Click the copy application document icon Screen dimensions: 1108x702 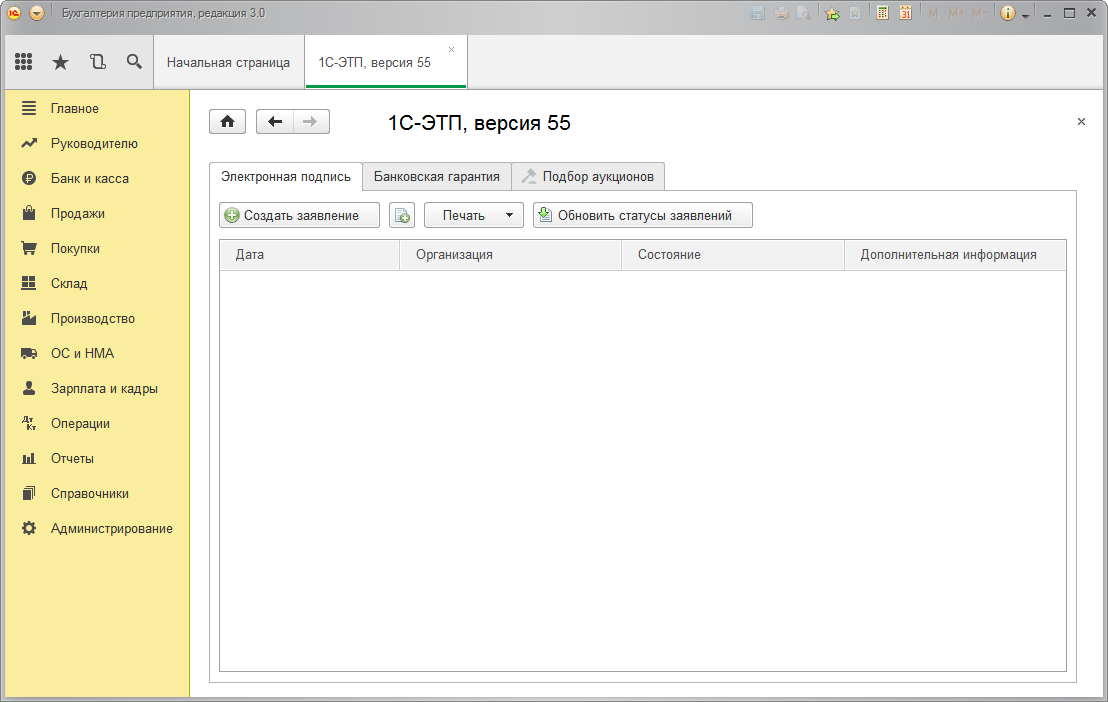[402, 215]
